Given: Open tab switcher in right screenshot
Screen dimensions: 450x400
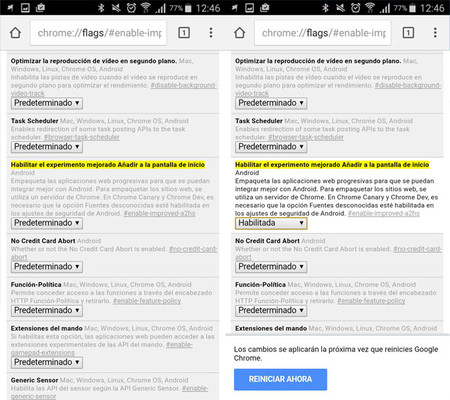Looking at the screenshot, I should (408, 33).
